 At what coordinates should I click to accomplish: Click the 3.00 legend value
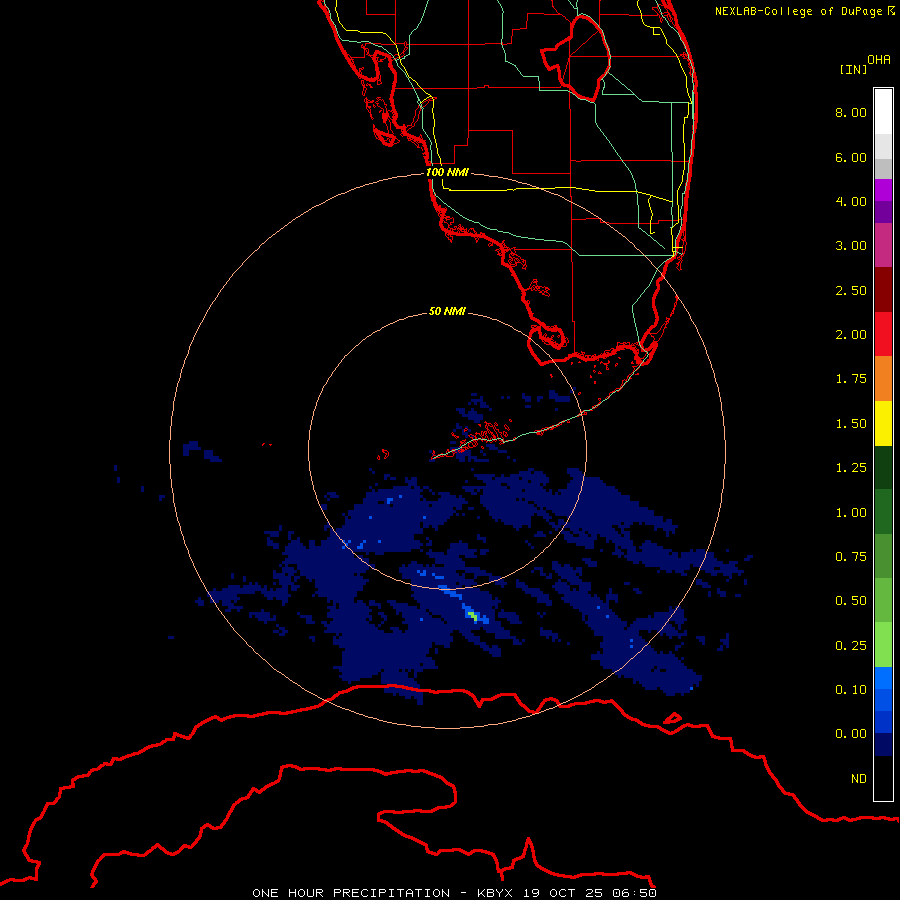[x=851, y=246]
